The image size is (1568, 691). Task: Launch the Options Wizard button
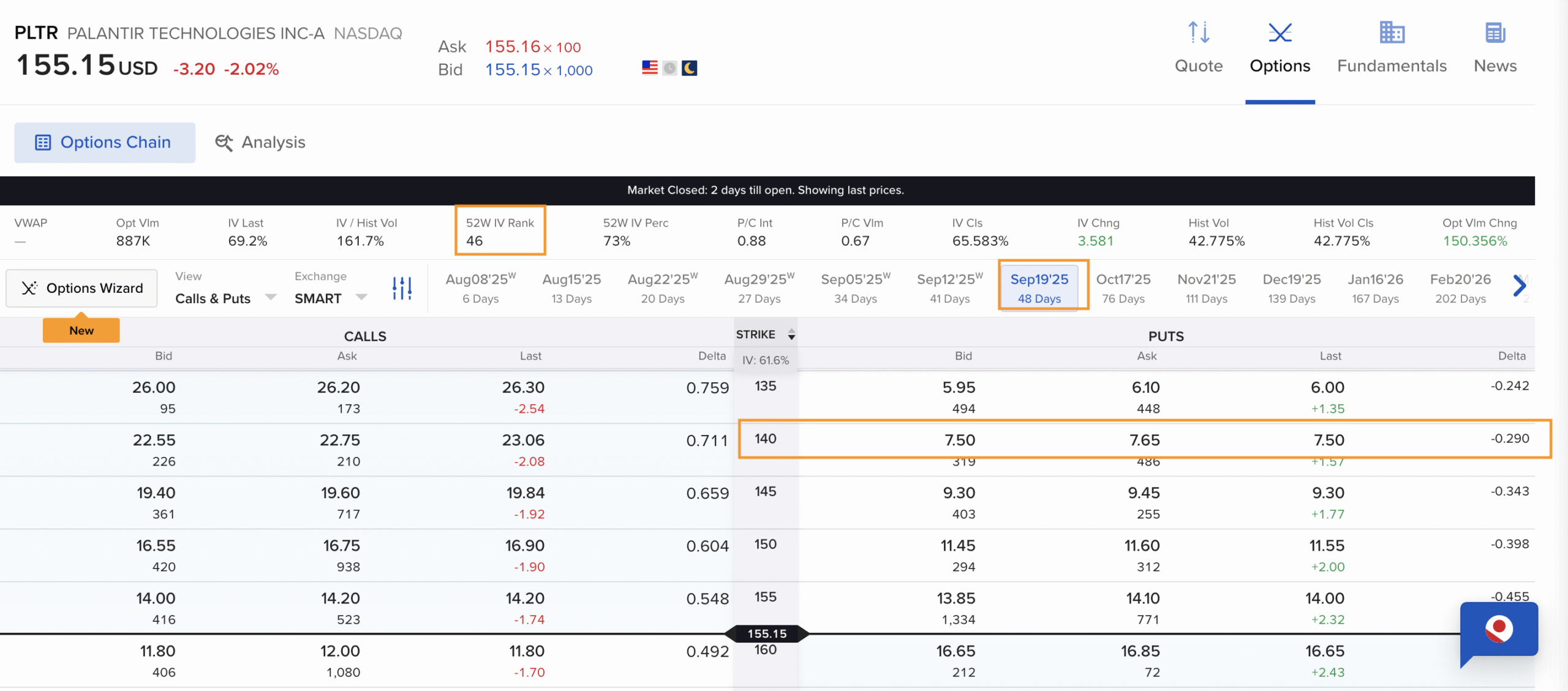tap(82, 288)
